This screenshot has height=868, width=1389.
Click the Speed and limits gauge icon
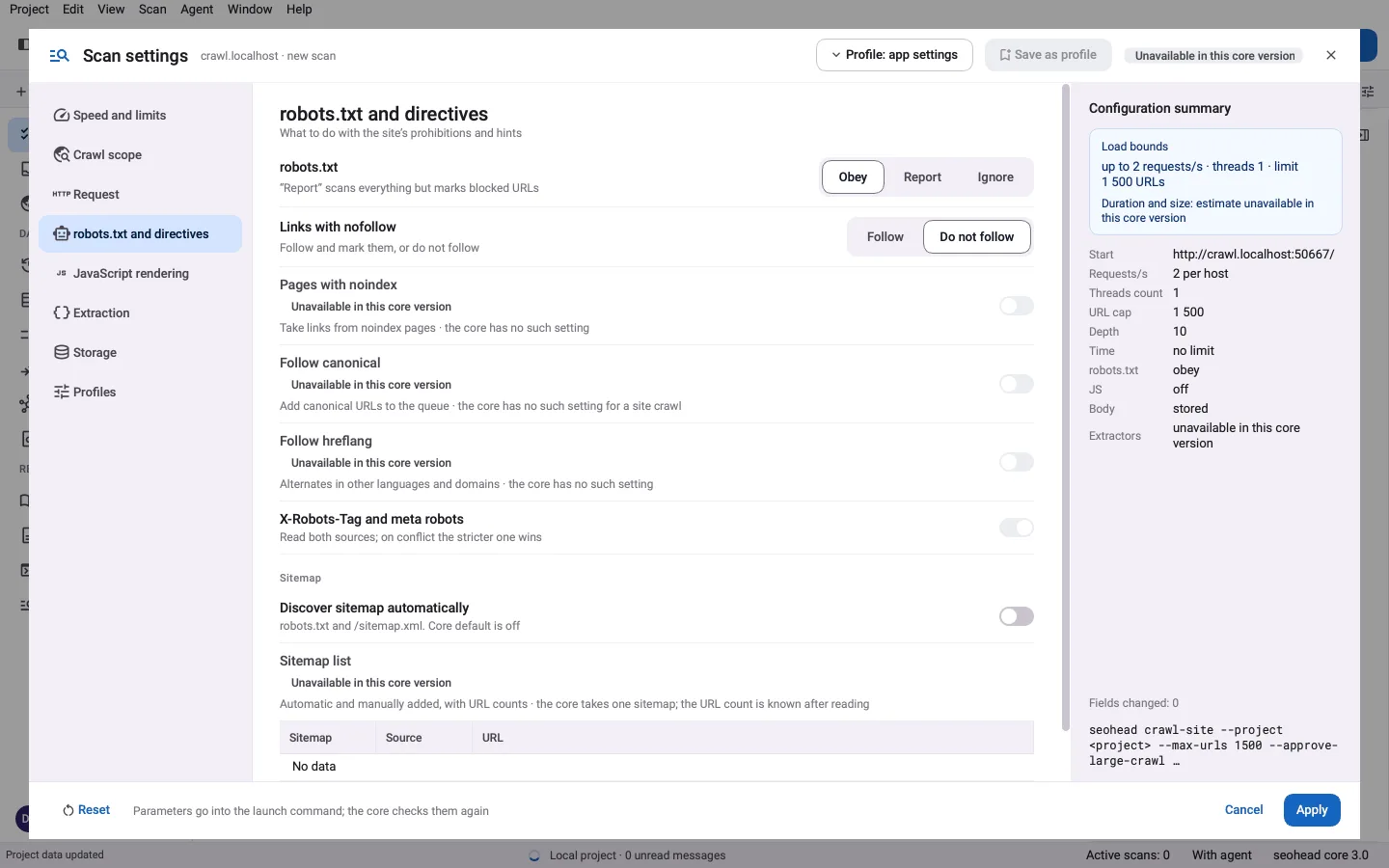click(62, 116)
